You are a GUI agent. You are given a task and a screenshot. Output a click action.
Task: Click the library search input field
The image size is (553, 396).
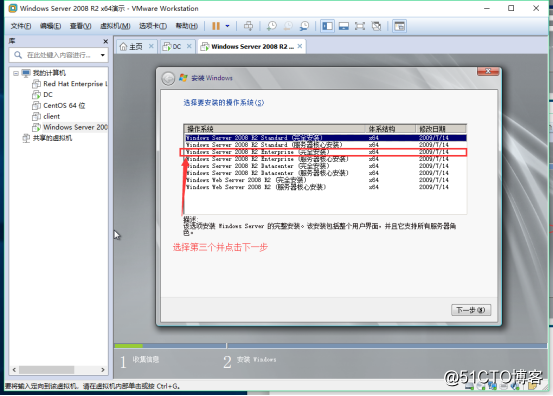tap(59, 55)
